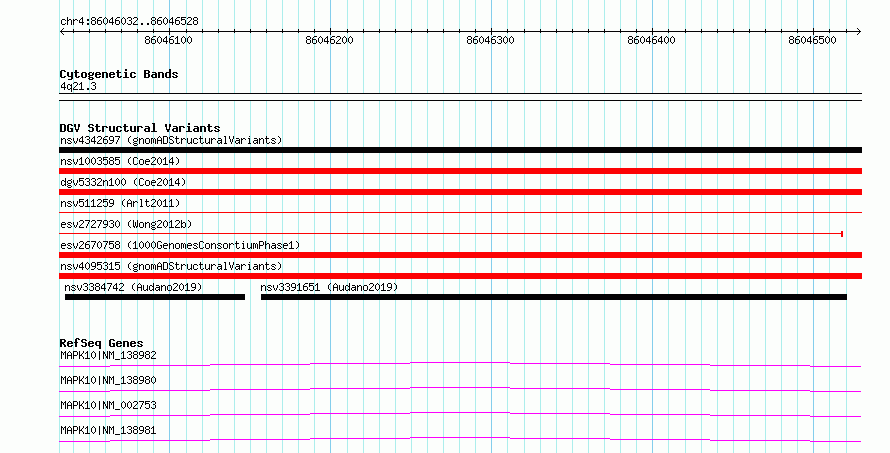Screen dimensions: 890x453
Task: Click ruler coordinate label 86046400
Action: coord(652,40)
